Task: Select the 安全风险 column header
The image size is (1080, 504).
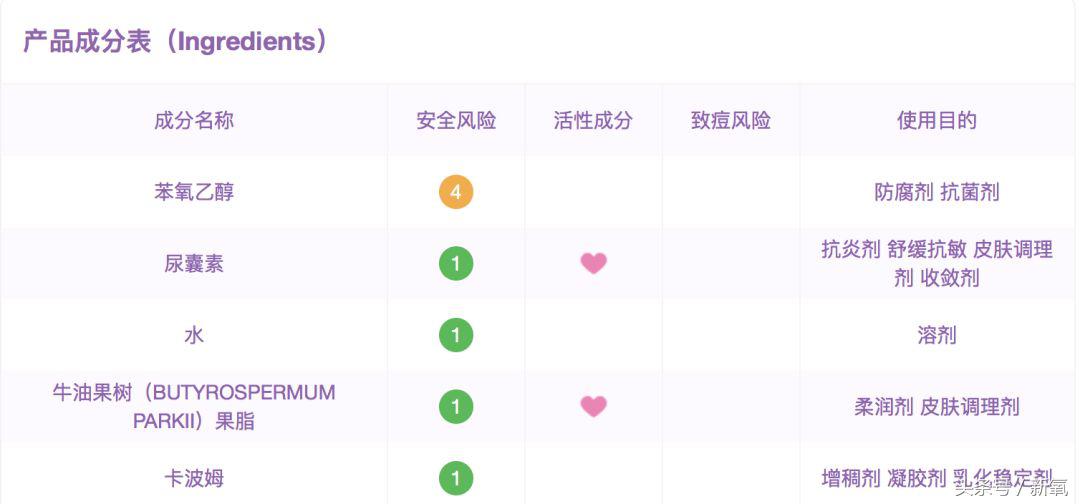Action: point(456,121)
